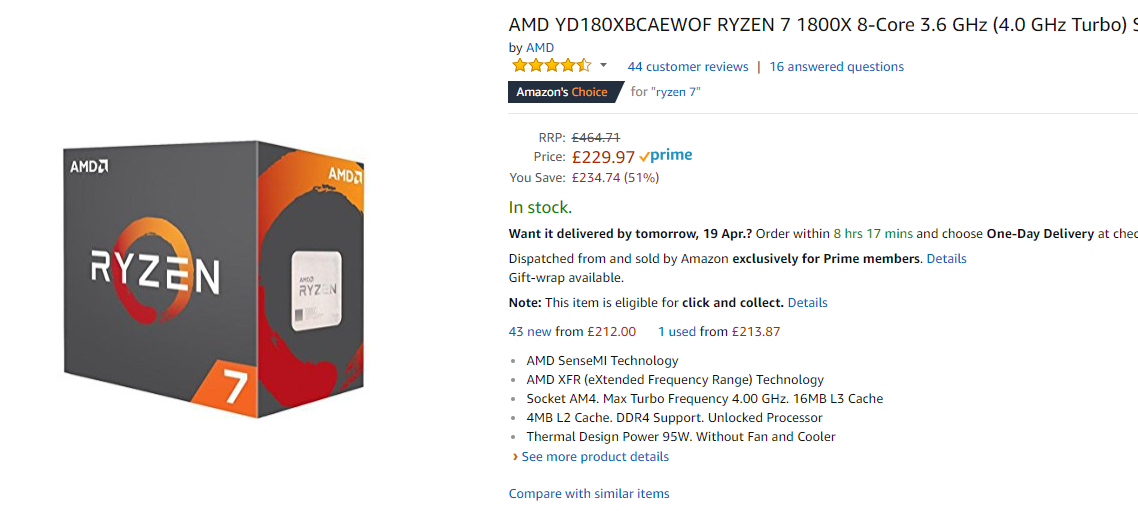Click the Ryzen 7 box product image

pos(214,279)
